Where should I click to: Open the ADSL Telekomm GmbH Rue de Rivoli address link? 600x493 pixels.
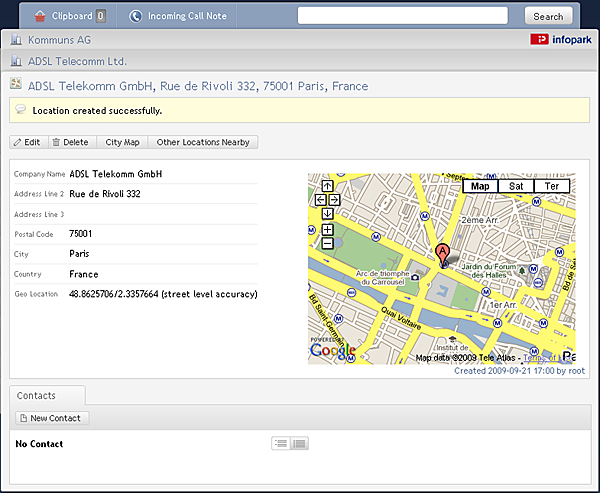[x=198, y=86]
